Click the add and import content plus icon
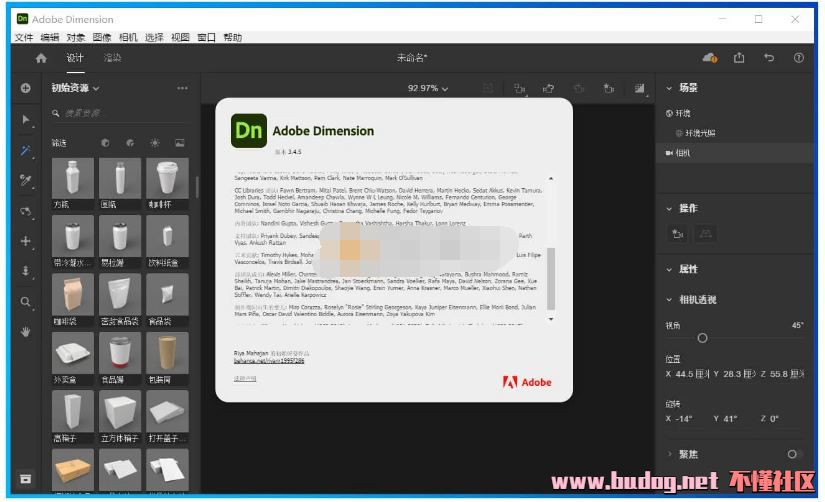Screen dimensions: 825x502 pyautogui.click(x=25, y=88)
